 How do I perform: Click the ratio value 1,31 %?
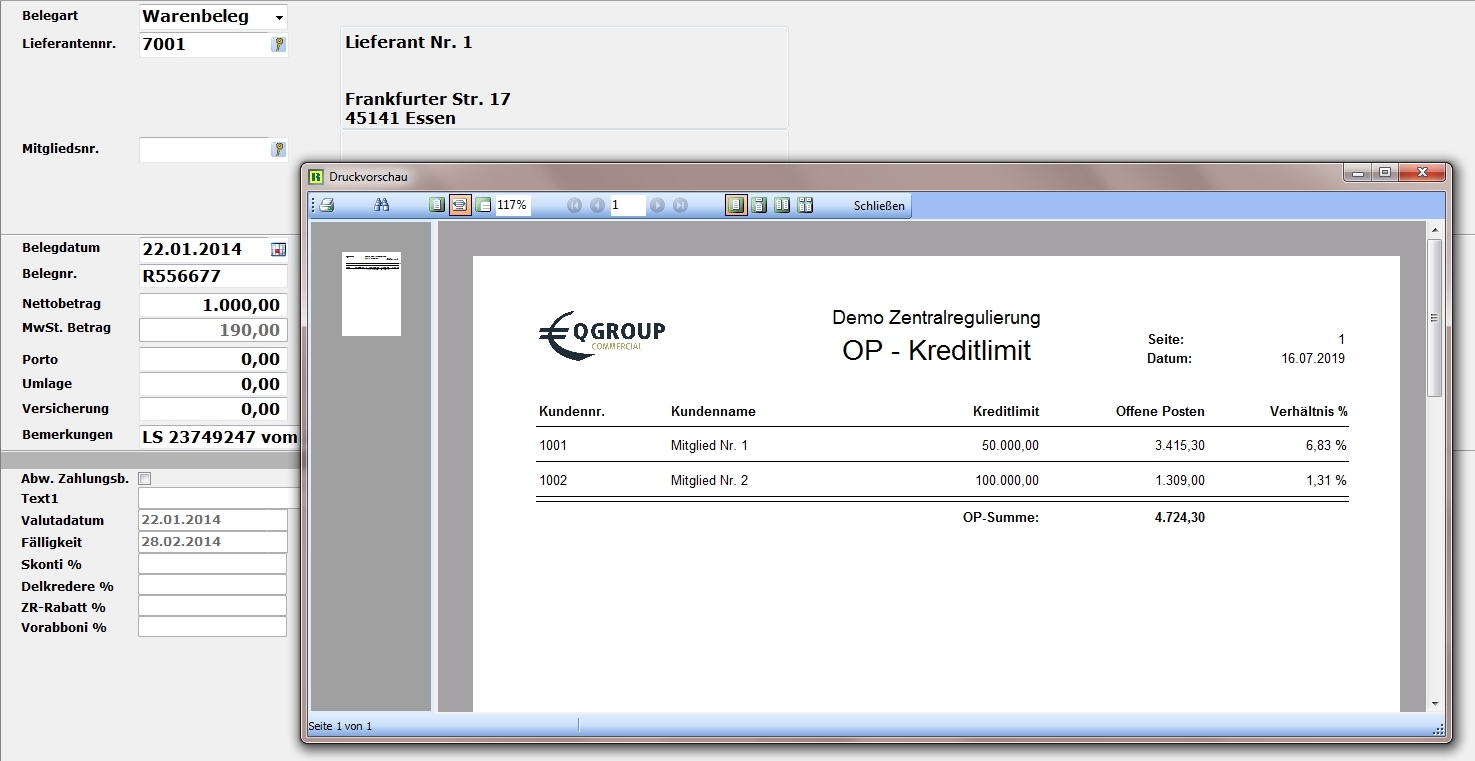[1326, 480]
